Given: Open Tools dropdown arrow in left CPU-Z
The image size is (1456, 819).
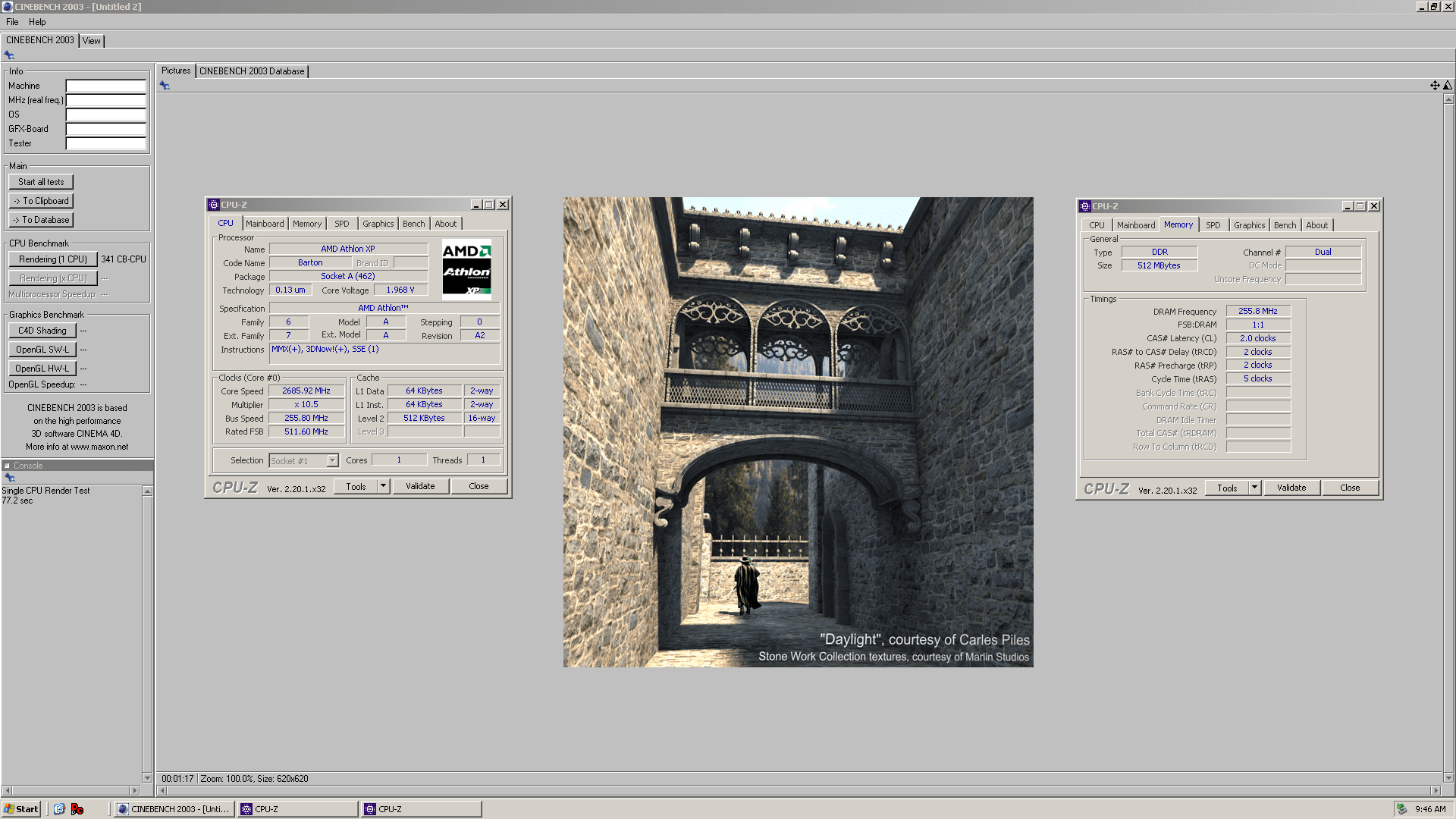Looking at the screenshot, I should click(384, 487).
